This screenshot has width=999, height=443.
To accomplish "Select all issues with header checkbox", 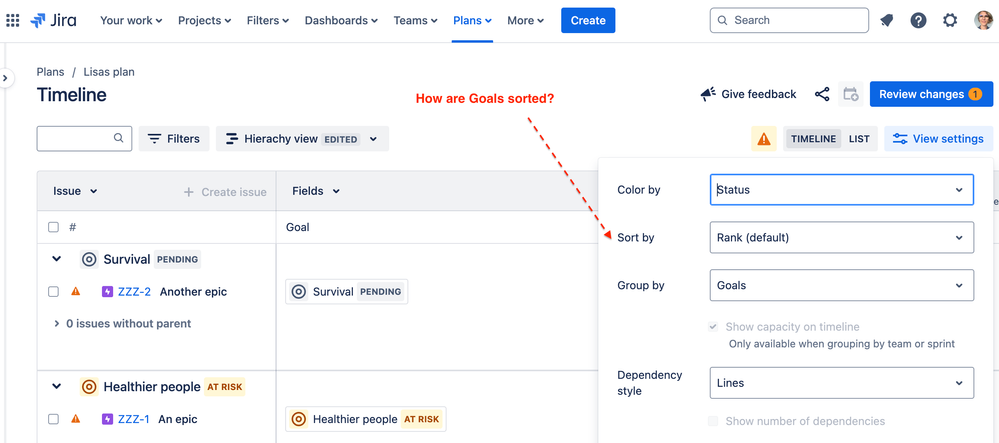I will pyautogui.click(x=54, y=227).
